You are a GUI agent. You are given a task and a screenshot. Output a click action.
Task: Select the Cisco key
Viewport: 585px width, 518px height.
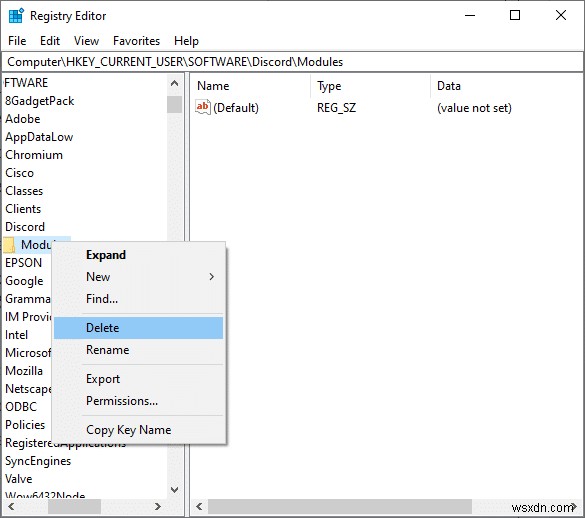pyautogui.click(x=19, y=173)
